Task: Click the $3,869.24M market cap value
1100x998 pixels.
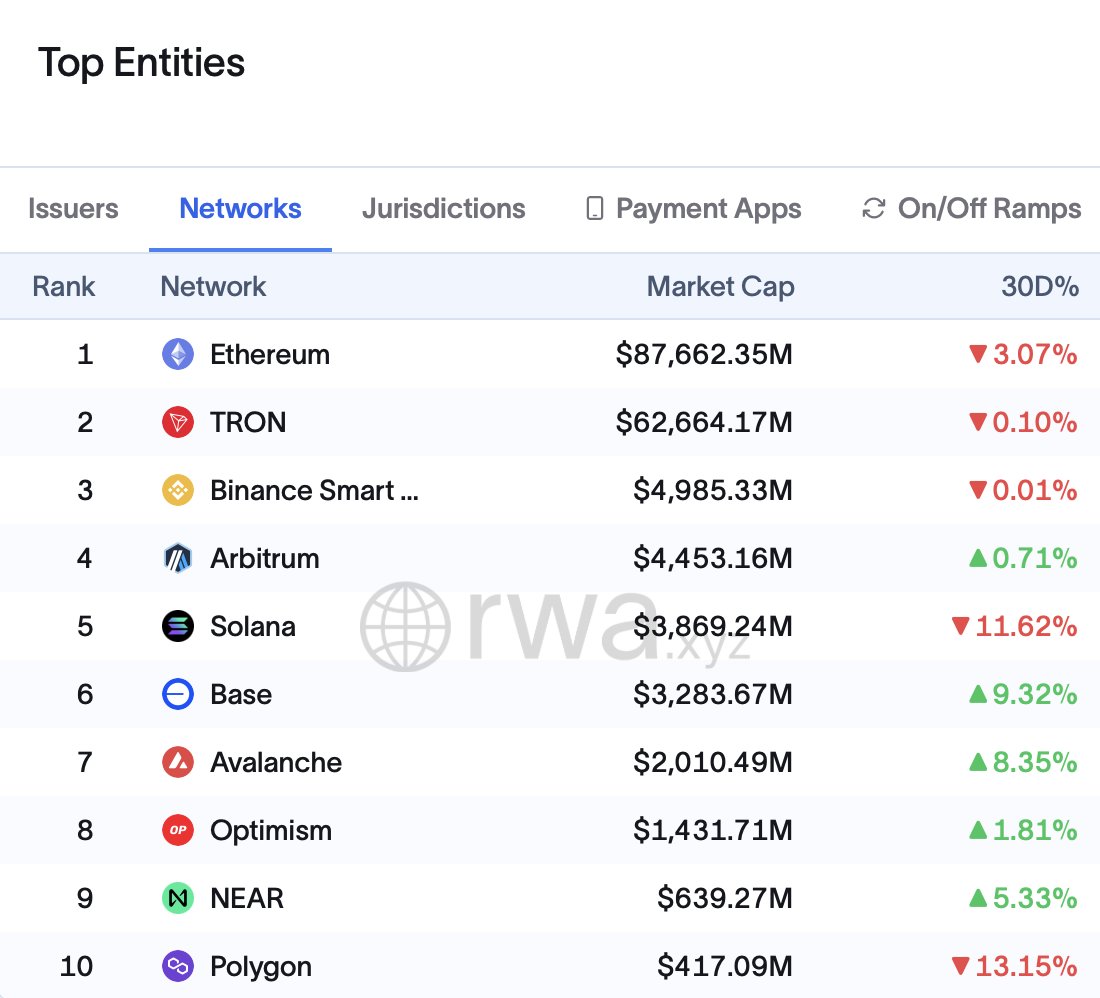Action: point(713,626)
